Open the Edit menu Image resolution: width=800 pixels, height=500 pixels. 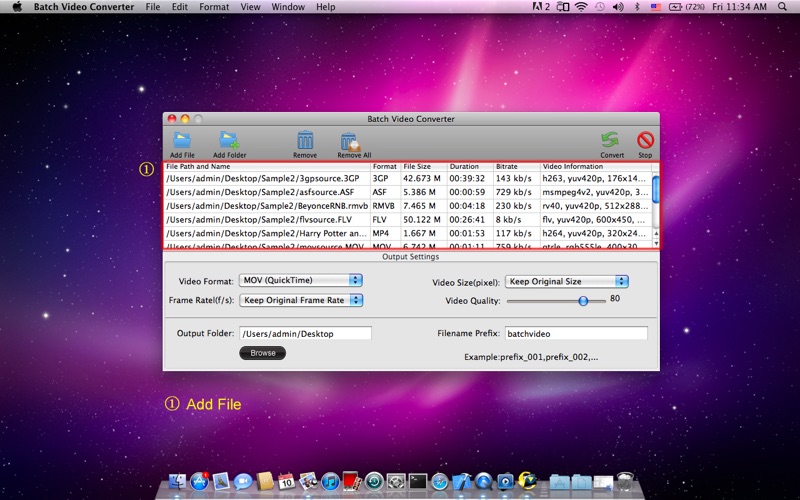180,7
